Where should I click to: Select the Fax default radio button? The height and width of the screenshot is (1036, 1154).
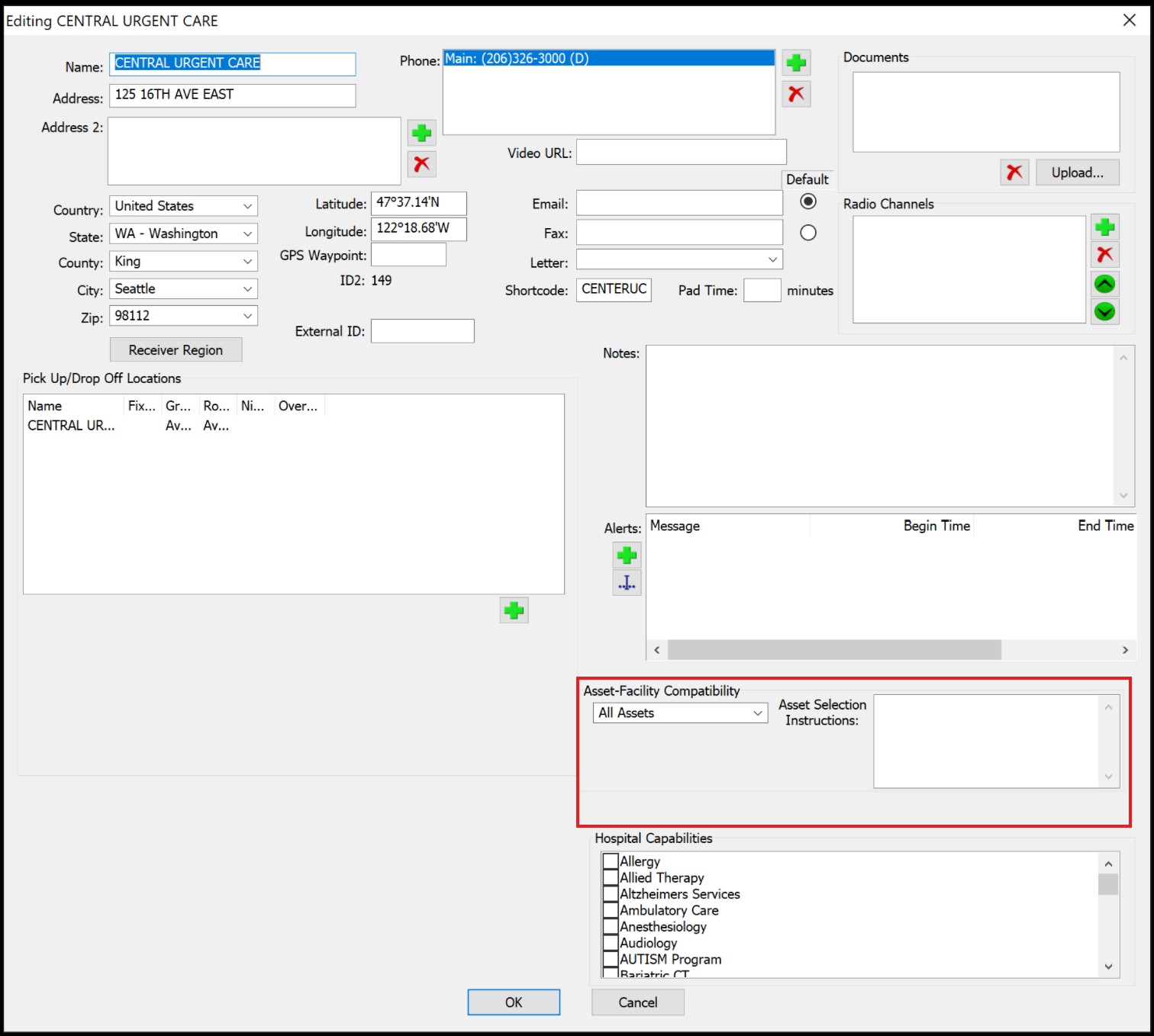pos(808,233)
